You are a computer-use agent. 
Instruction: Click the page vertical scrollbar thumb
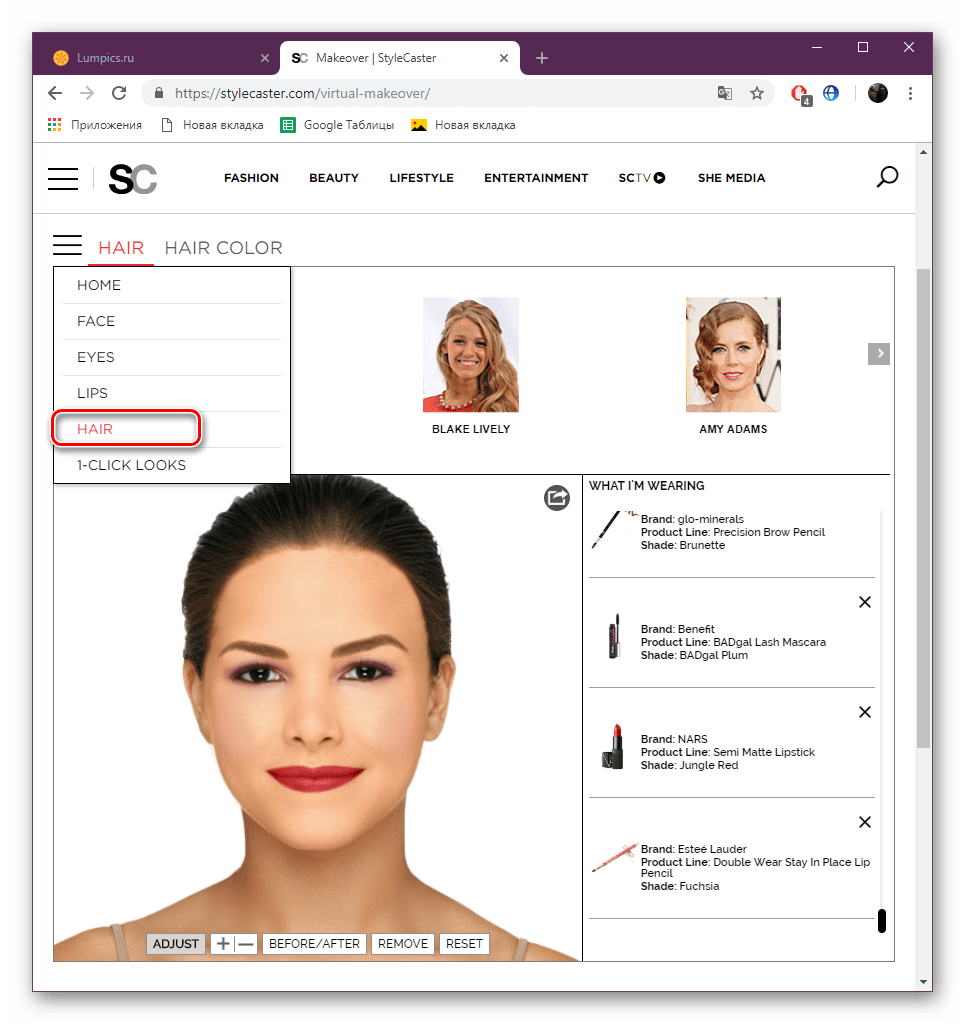point(923,509)
